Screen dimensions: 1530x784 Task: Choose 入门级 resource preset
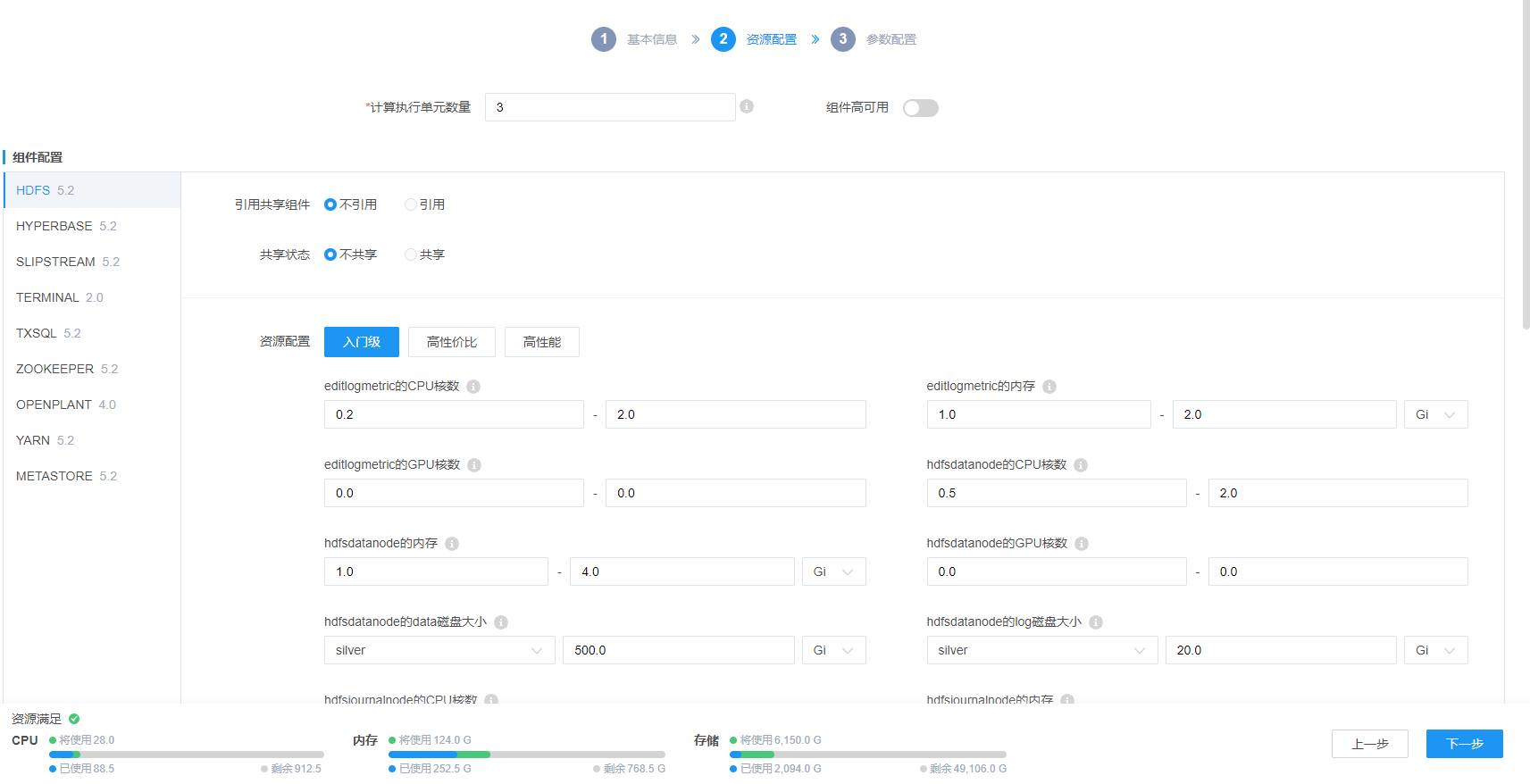(362, 342)
